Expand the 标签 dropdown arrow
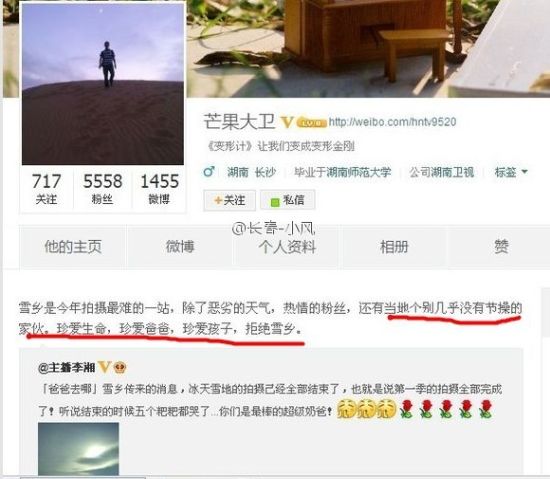Image resolution: width=550 pixels, height=479 pixels. pos(524,171)
